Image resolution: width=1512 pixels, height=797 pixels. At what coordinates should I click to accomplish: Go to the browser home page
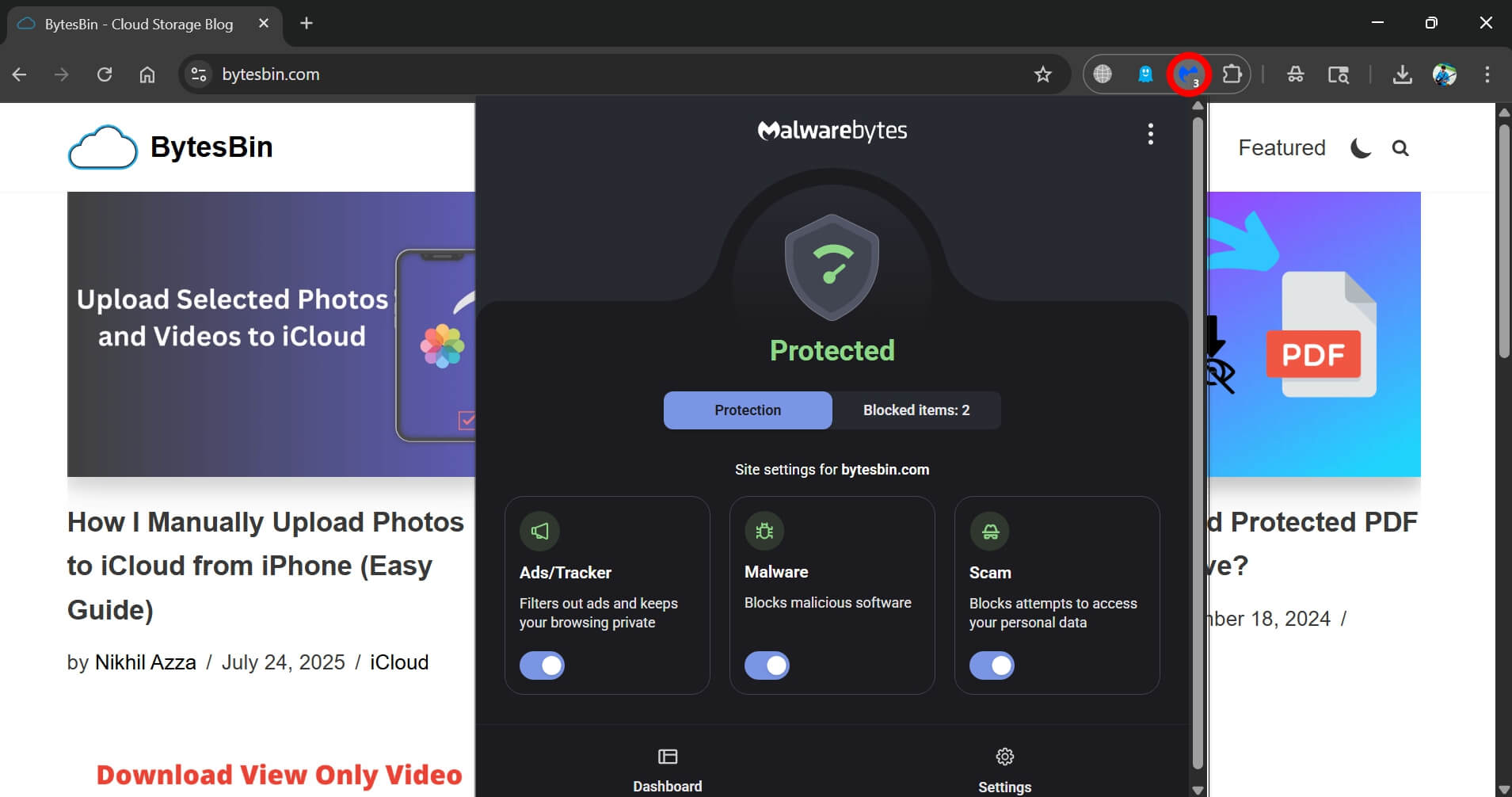(147, 74)
